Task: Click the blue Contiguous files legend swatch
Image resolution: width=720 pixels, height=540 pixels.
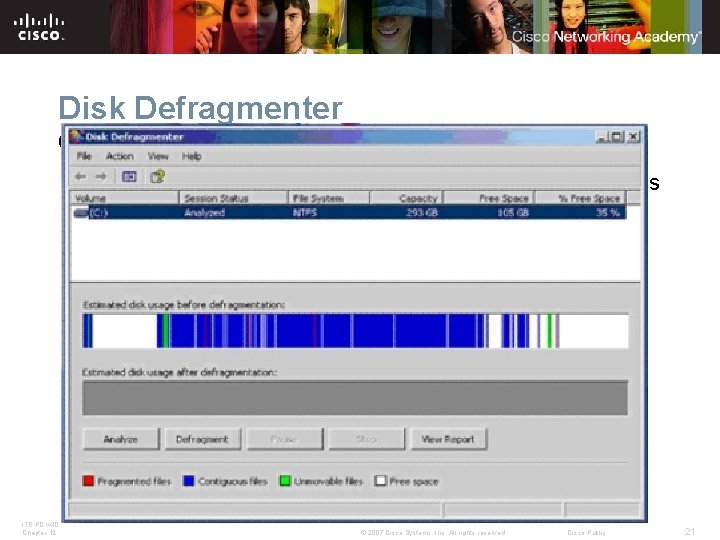Action: tap(188, 481)
